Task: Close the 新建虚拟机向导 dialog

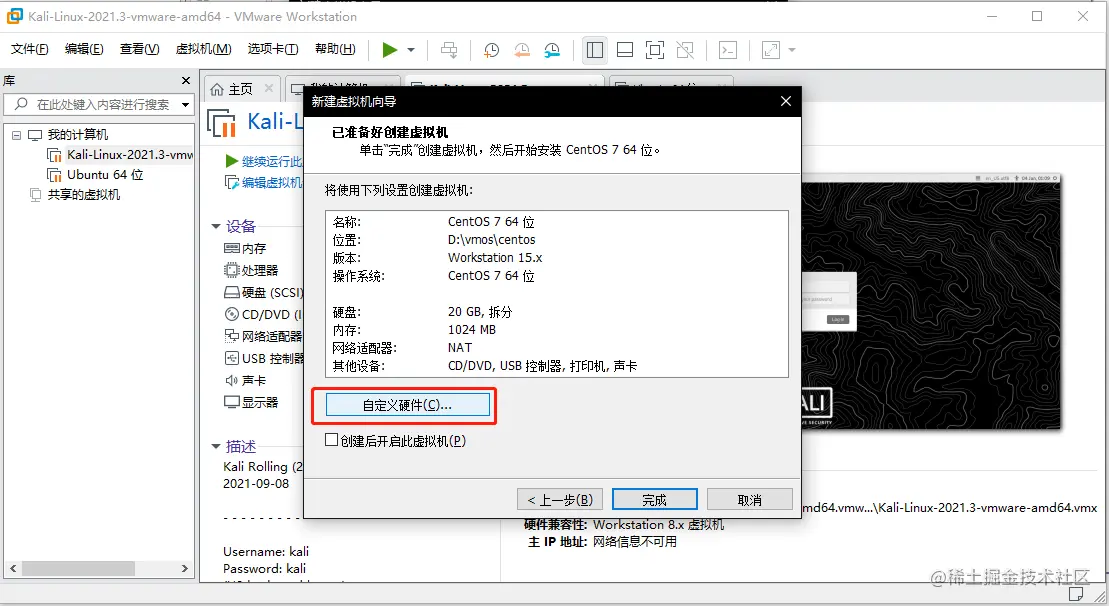Action: (x=786, y=101)
